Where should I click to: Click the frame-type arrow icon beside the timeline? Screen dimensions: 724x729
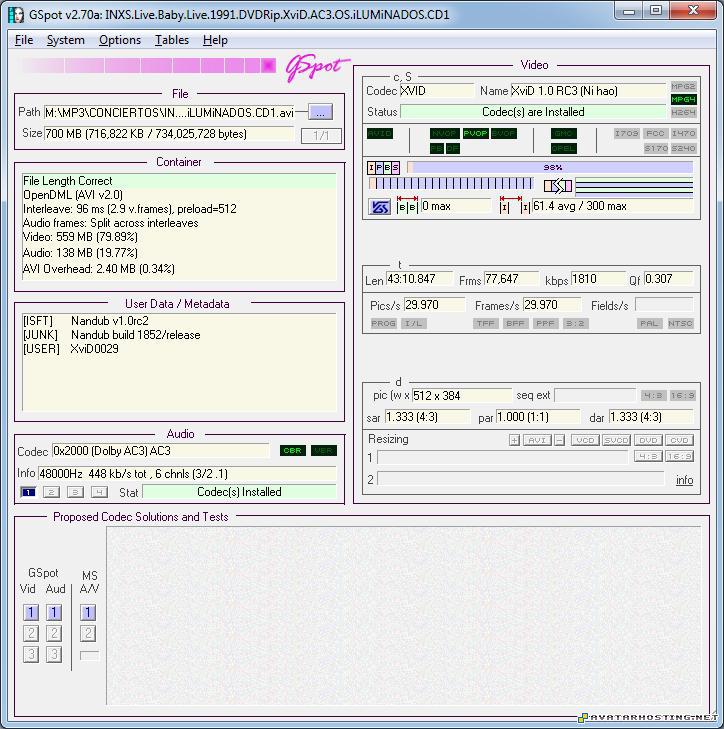tap(558, 185)
